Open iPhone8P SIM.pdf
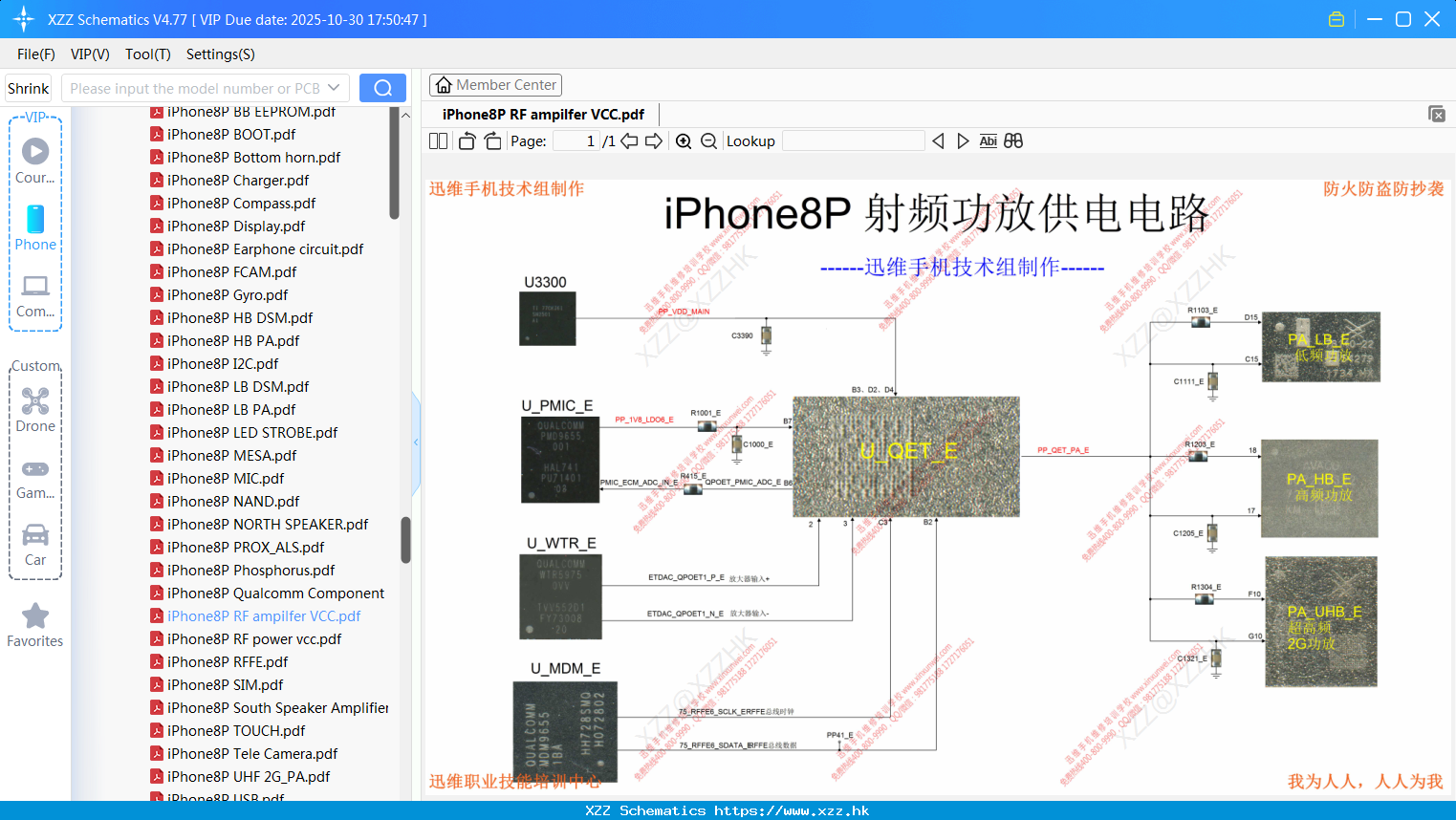This screenshot has width=1456, height=820. click(x=225, y=685)
